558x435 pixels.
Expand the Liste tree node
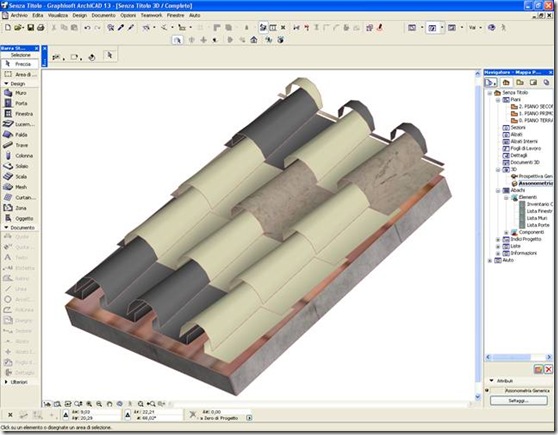pyautogui.click(x=498, y=246)
